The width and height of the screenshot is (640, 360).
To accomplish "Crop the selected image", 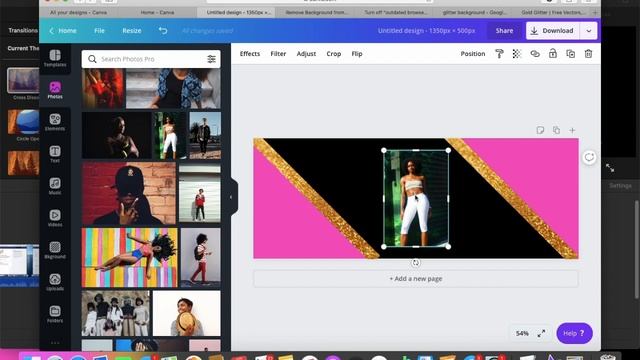I will click(333, 54).
